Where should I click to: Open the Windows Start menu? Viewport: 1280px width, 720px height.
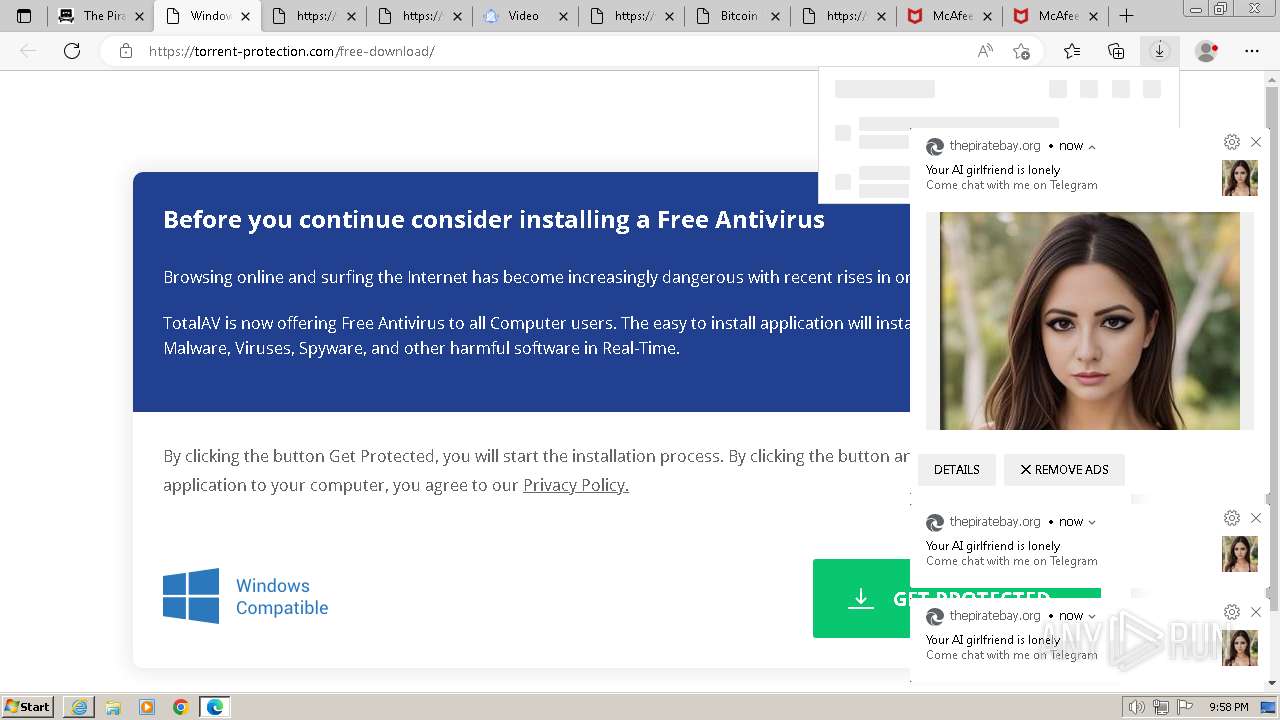click(x=28, y=706)
